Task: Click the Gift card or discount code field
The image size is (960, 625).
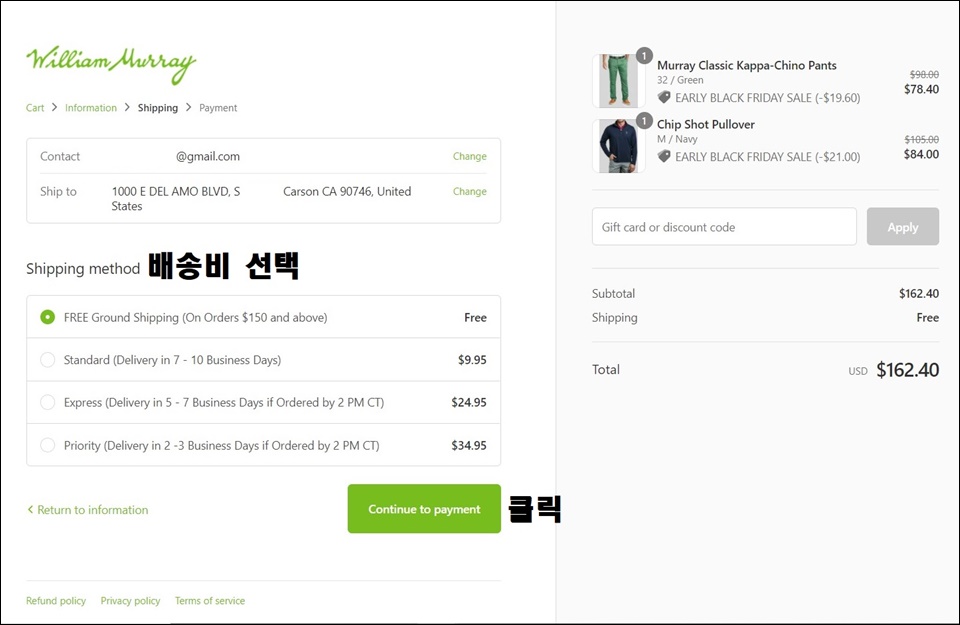Action: [x=724, y=226]
